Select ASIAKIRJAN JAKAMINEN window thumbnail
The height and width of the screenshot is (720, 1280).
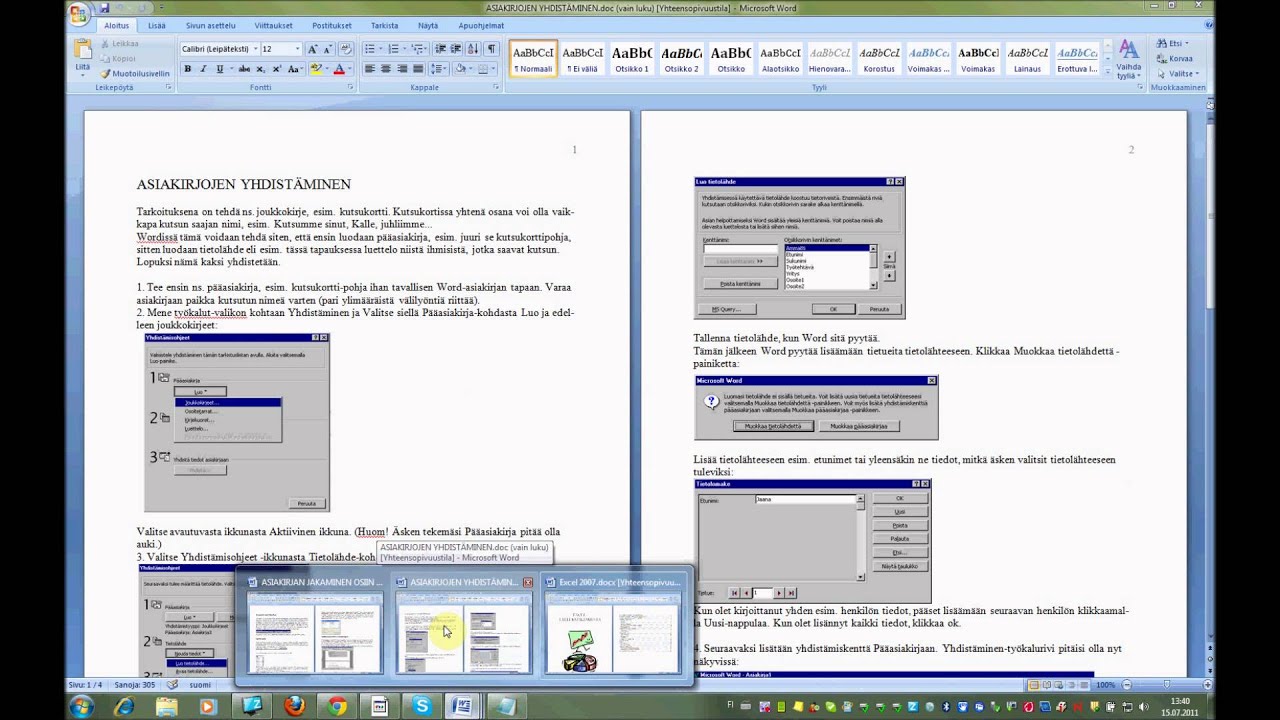[315, 625]
